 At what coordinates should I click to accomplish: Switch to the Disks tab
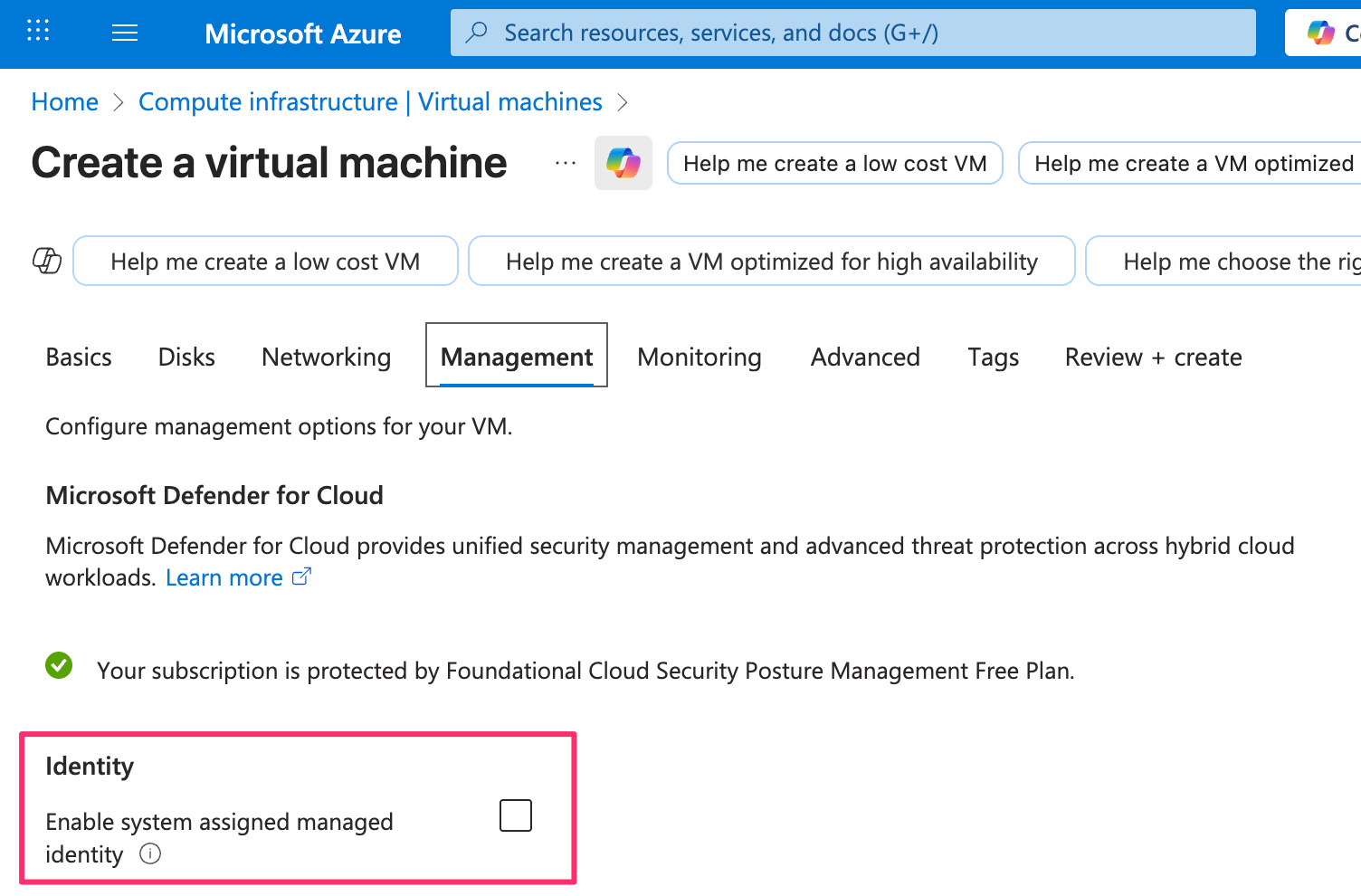tap(186, 357)
